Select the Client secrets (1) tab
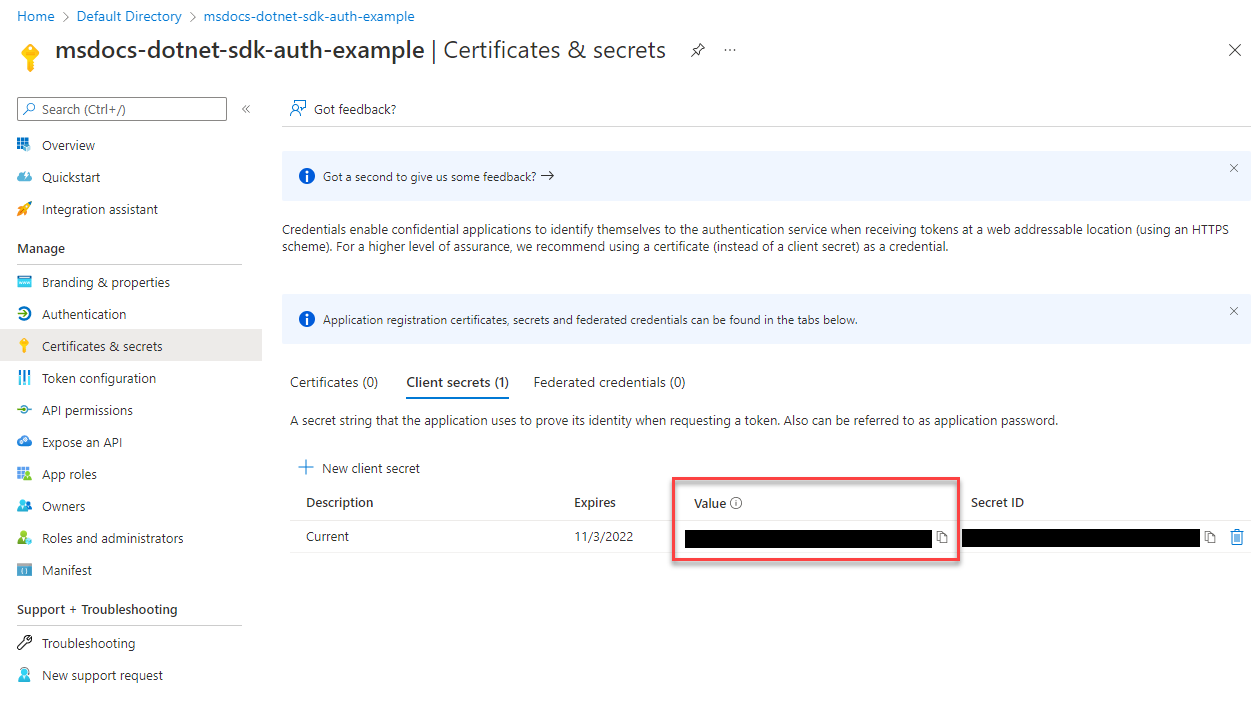Image resolution: width=1260 pixels, height=701 pixels. (x=457, y=382)
